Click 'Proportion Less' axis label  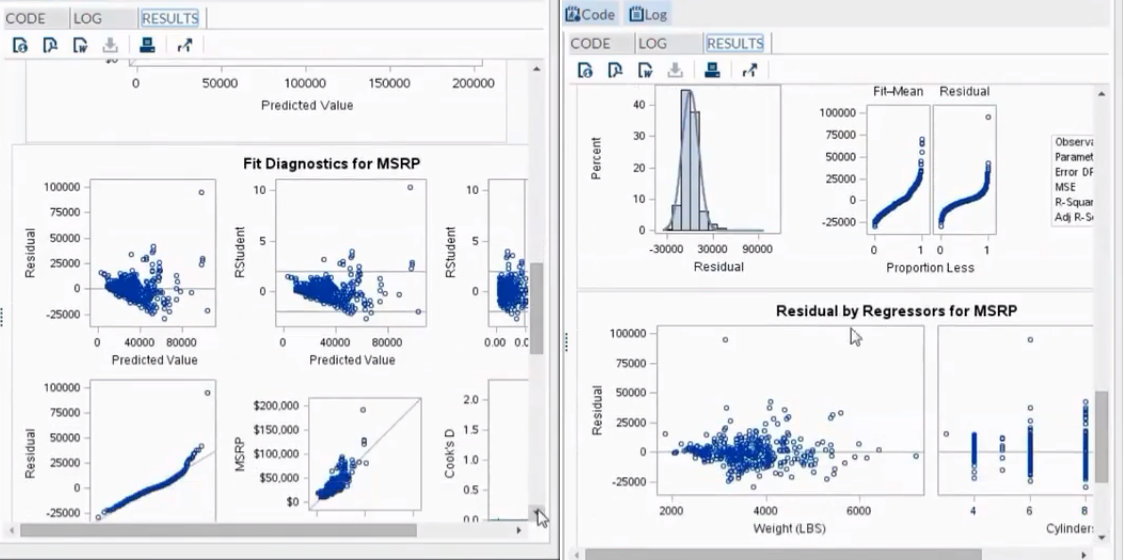point(930,268)
